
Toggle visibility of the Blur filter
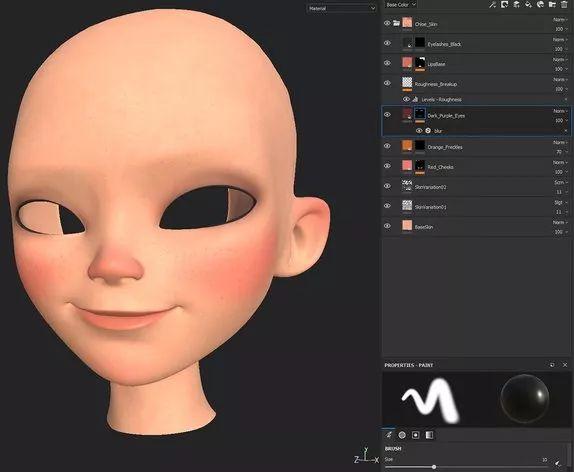(419, 131)
